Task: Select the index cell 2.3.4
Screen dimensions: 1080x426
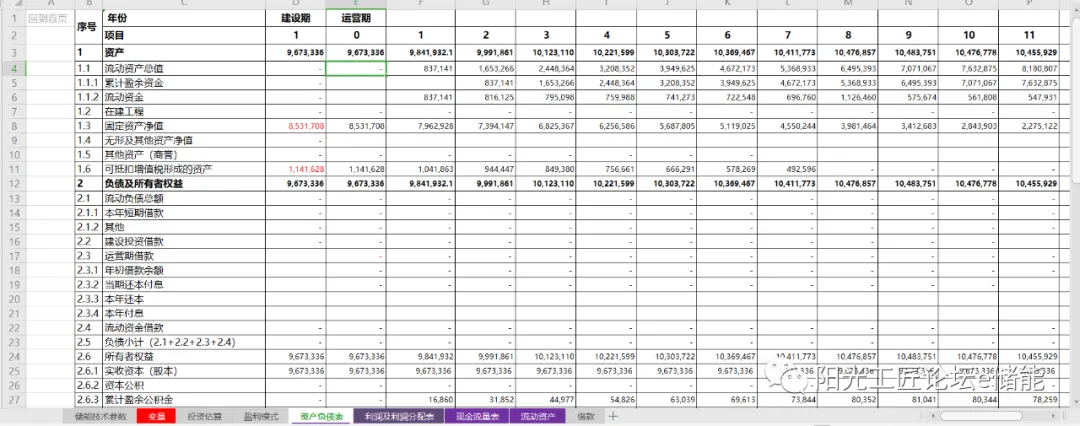Action: (87, 313)
